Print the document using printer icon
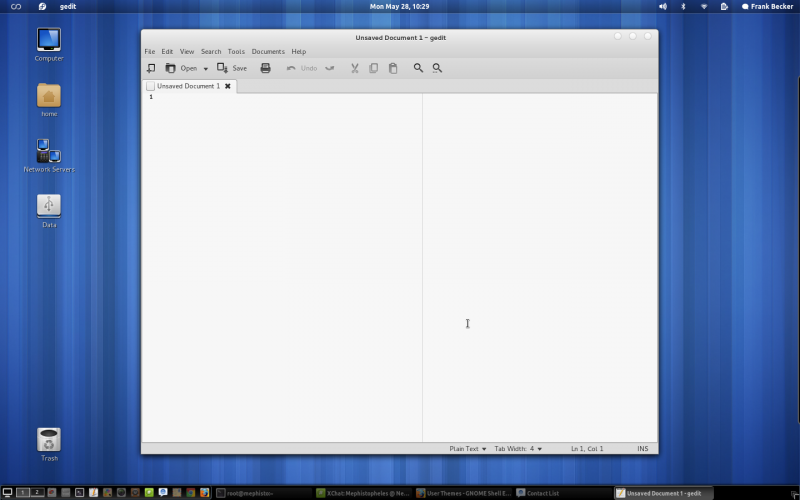800x500 pixels. point(265,68)
